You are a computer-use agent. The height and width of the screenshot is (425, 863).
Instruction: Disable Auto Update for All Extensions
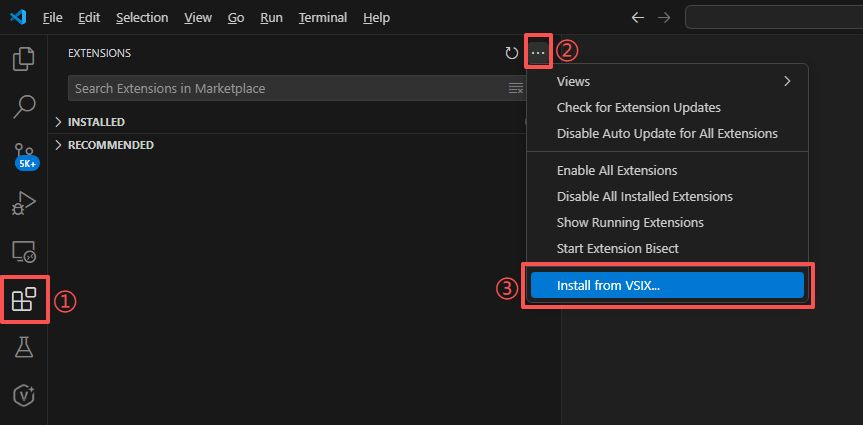[x=667, y=133]
